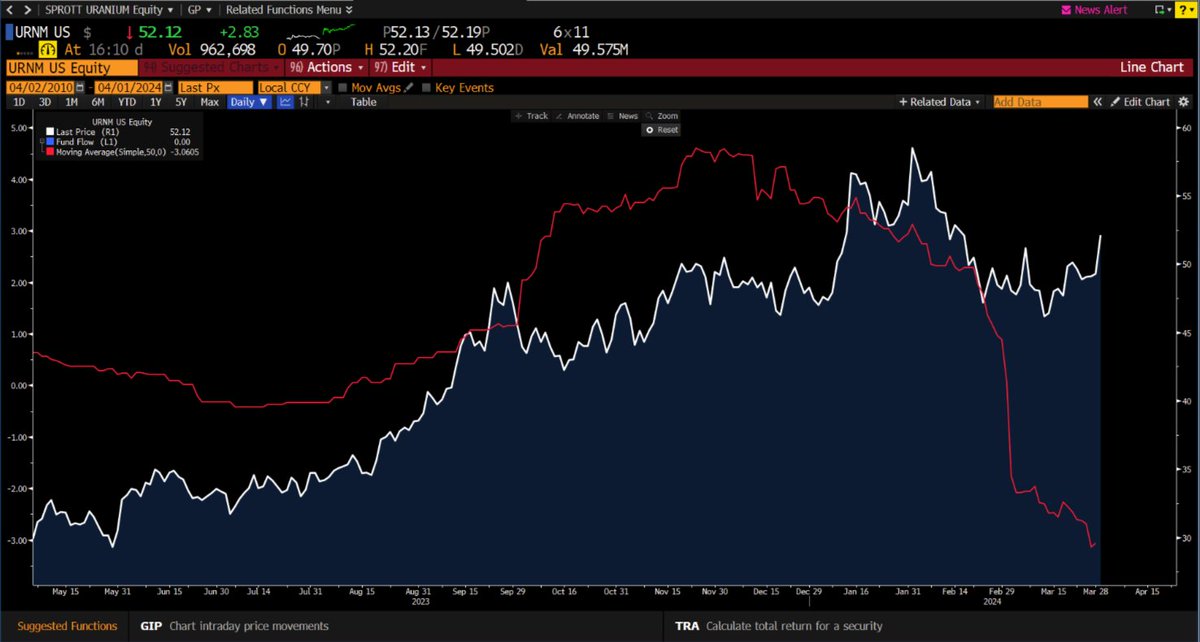Click the Edit Chart pencil icon

(1114, 101)
